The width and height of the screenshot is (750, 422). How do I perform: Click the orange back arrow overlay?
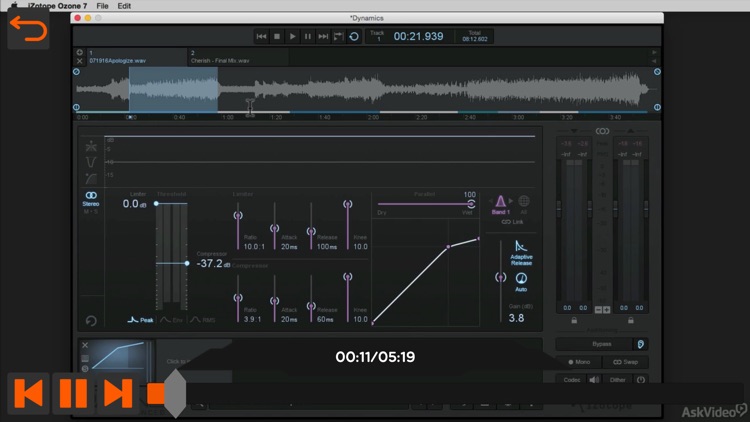[28, 29]
